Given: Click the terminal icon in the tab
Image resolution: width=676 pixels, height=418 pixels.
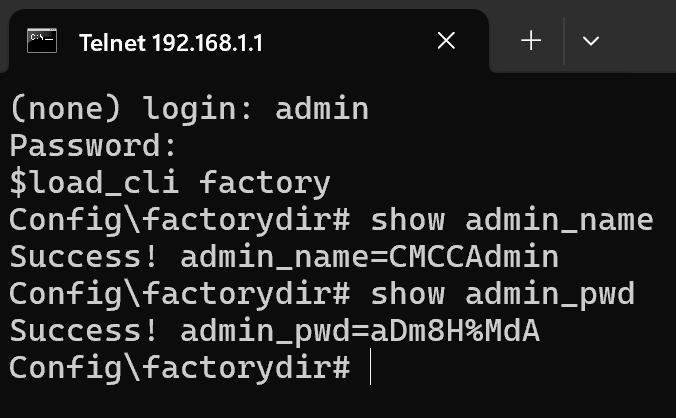Looking at the screenshot, I should tap(42, 41).
